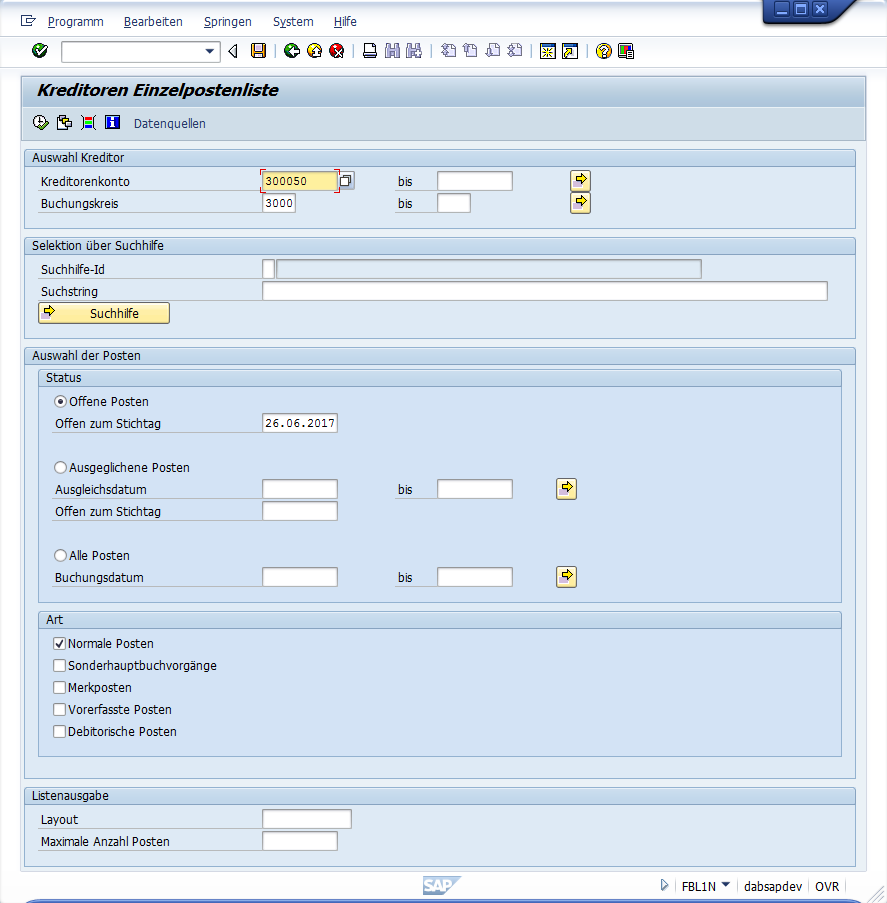Click the Kreditorenkonto bis upper limit field
Image resolution: width=887 pixels, height=903 pixels.
(x=475, y=181)
